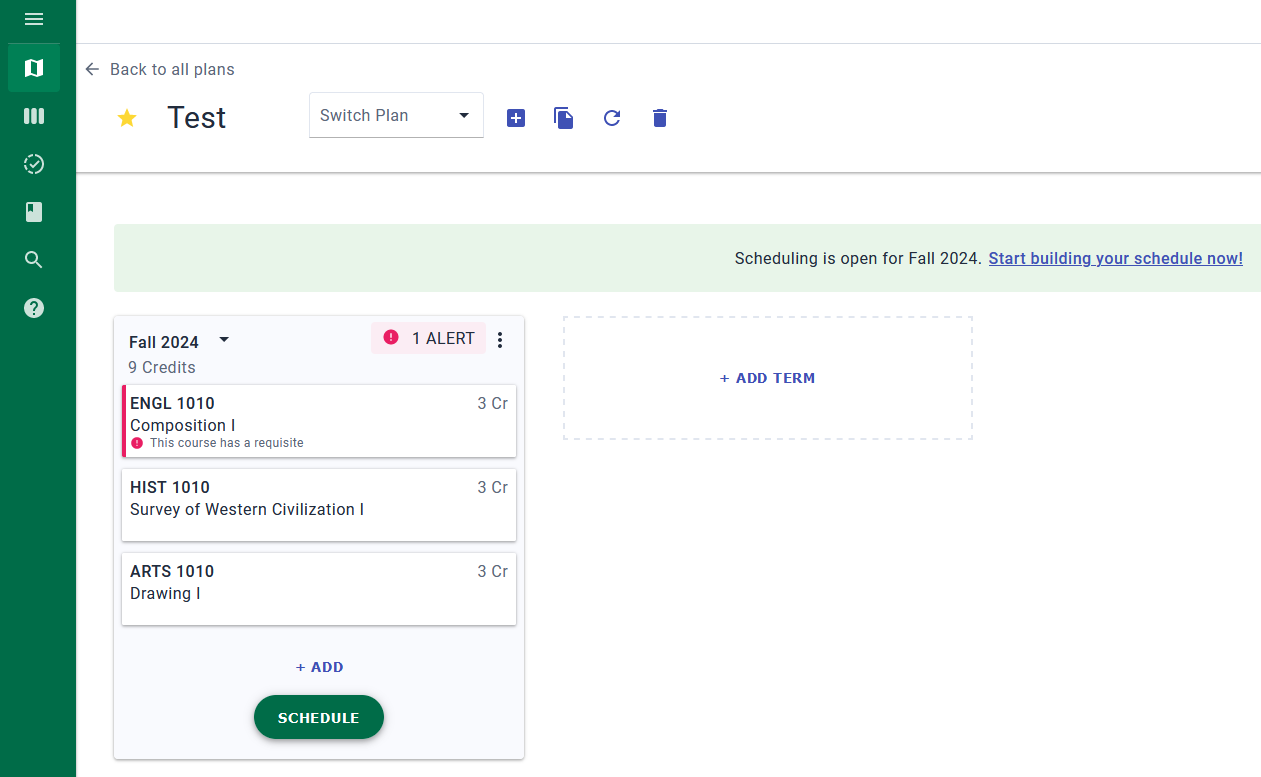This screenshot has width=1261, height=777.
Task: Open the Fall 2024 three-dot options menu
Action: (x=500, y=340)
